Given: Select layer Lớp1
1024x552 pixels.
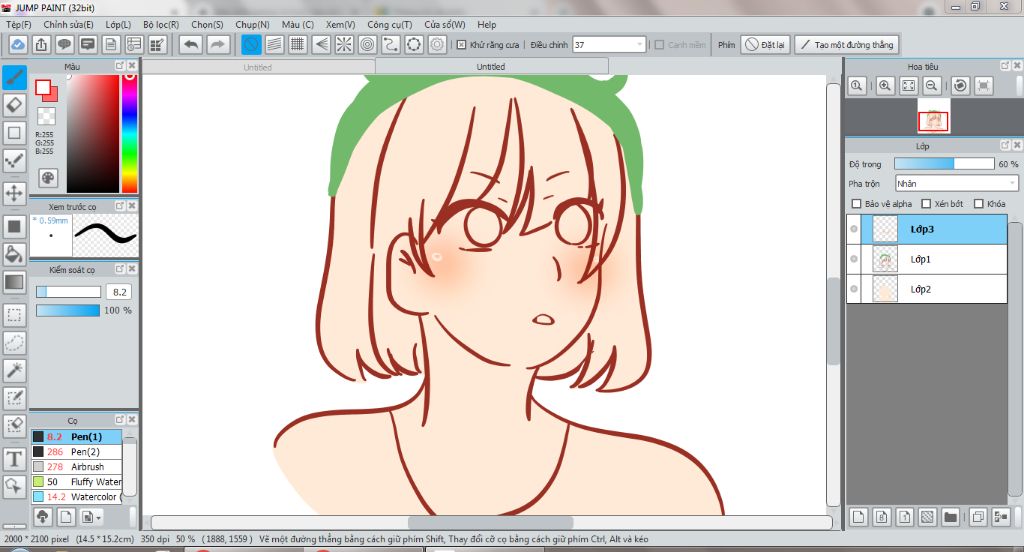Looking at the screenshot, I should tap(933, 259).
